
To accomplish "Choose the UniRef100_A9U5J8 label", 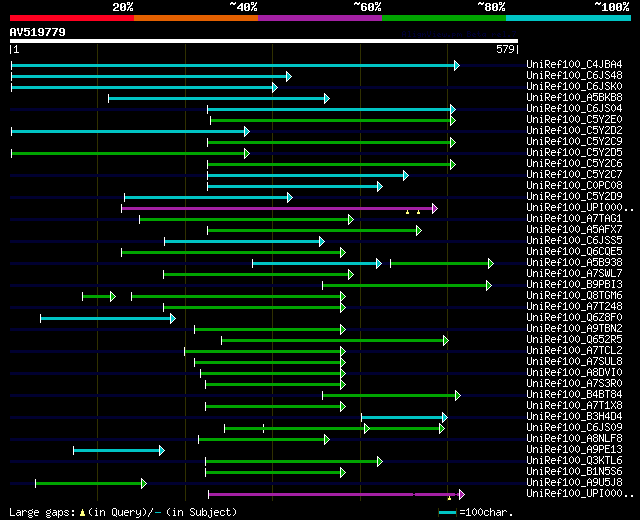I will click(574, 483).
